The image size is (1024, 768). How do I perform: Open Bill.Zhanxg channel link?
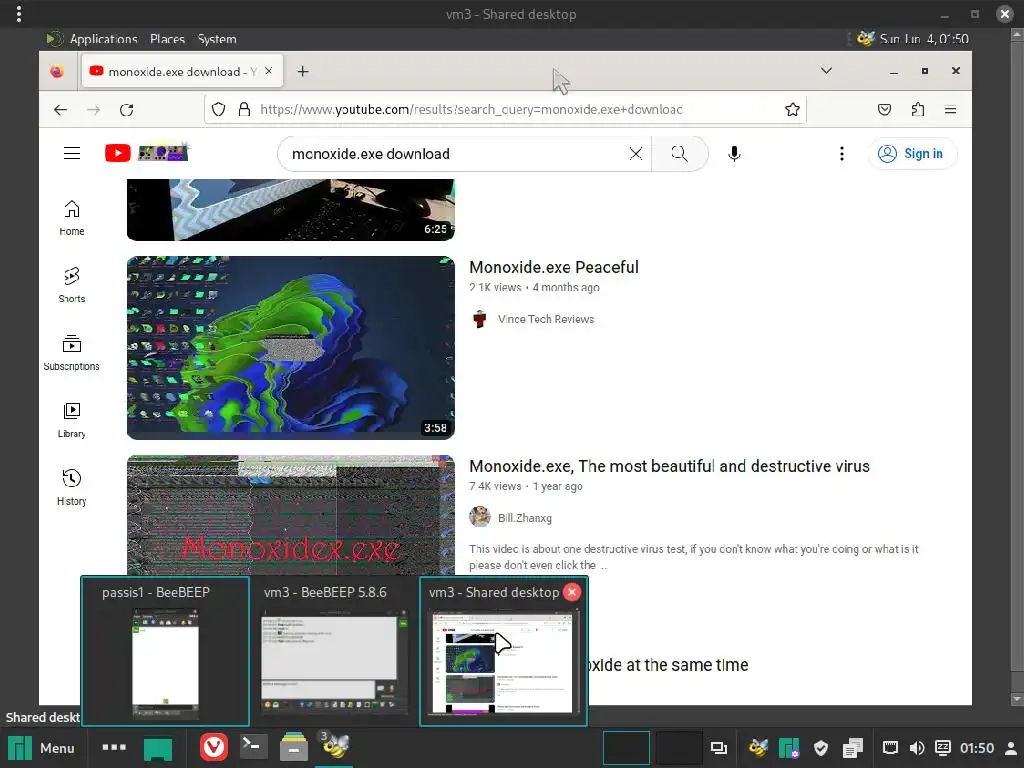[x=524, y=518]
